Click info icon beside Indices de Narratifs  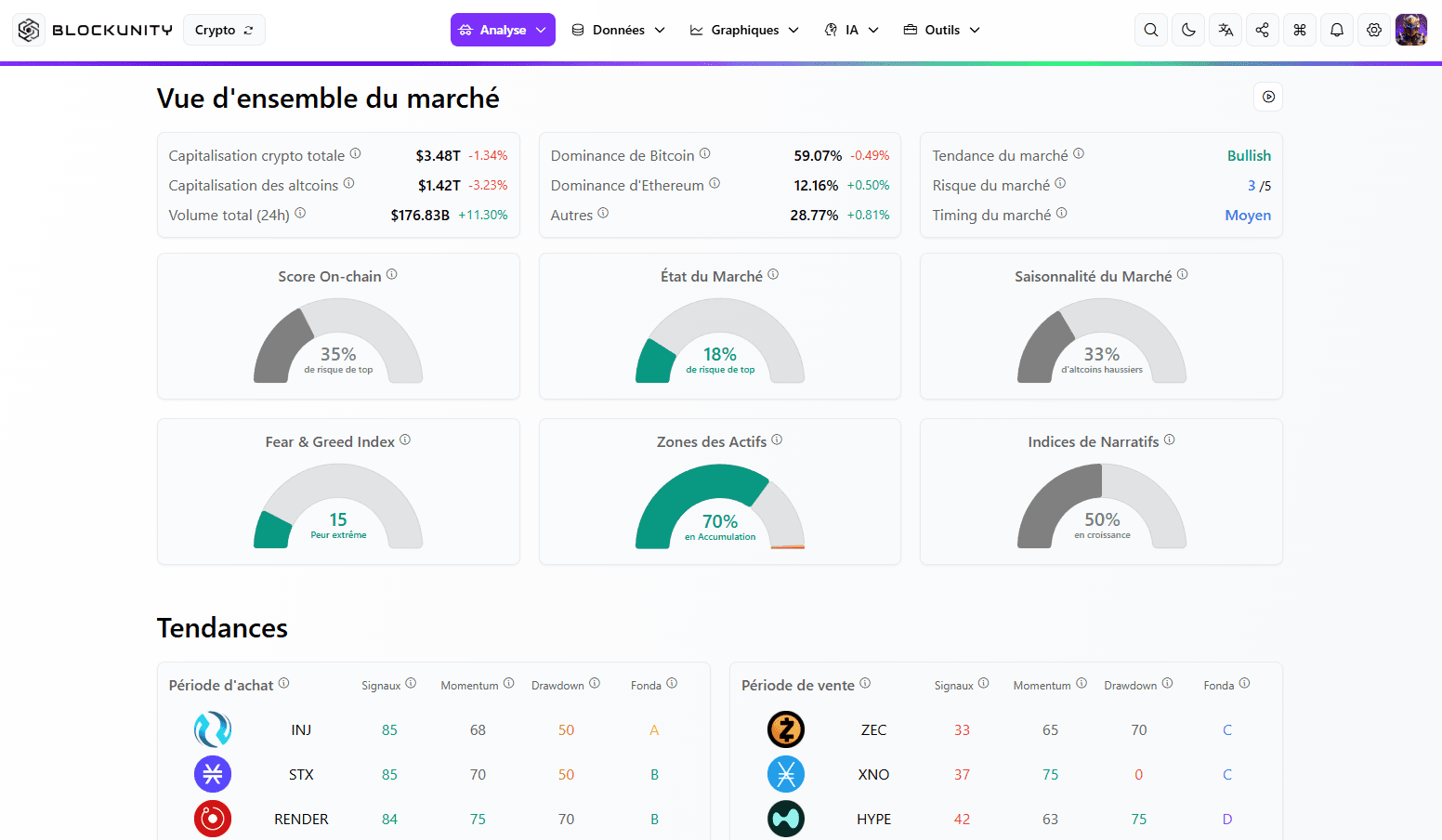[1169, 440]
